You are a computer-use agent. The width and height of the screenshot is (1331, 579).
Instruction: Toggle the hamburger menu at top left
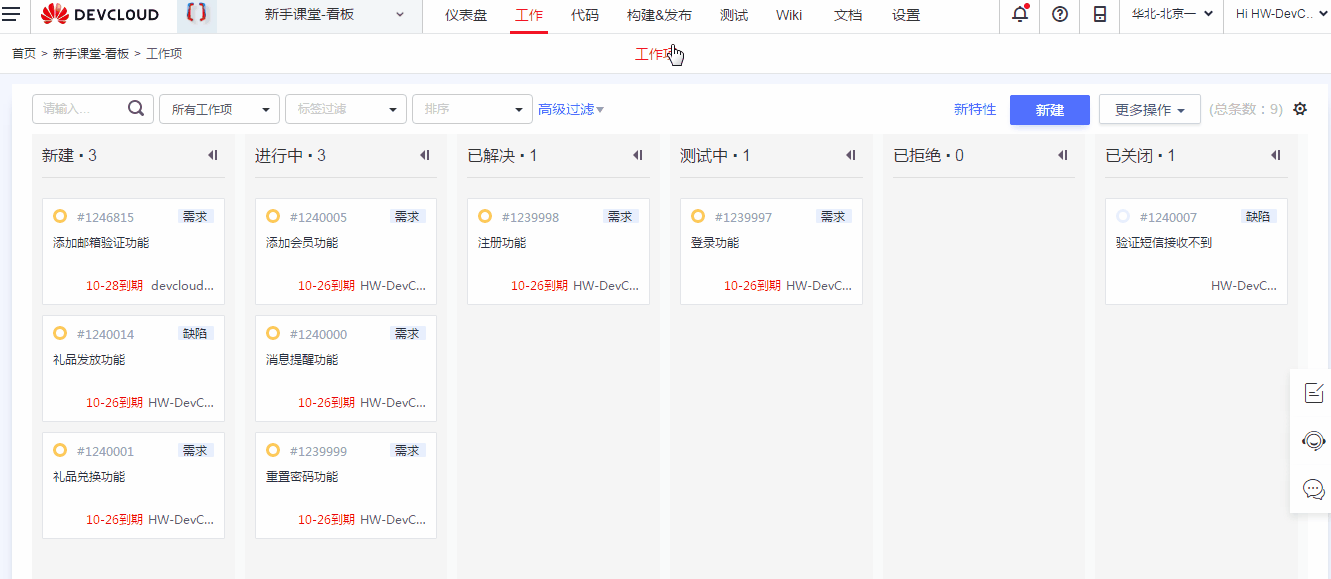click(x=14, y=15)
